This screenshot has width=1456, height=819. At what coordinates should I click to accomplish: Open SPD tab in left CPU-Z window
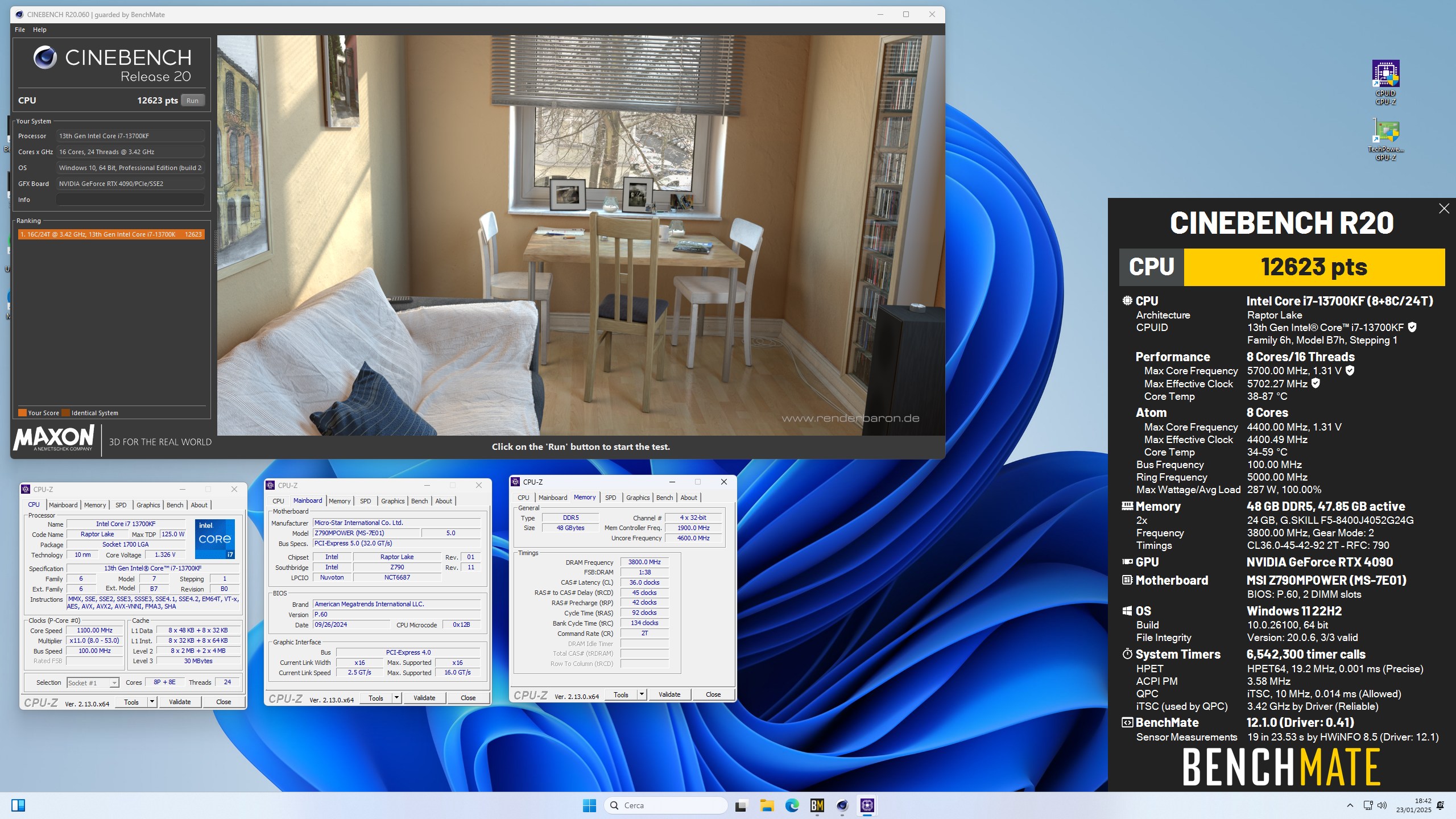pos(121,505)
